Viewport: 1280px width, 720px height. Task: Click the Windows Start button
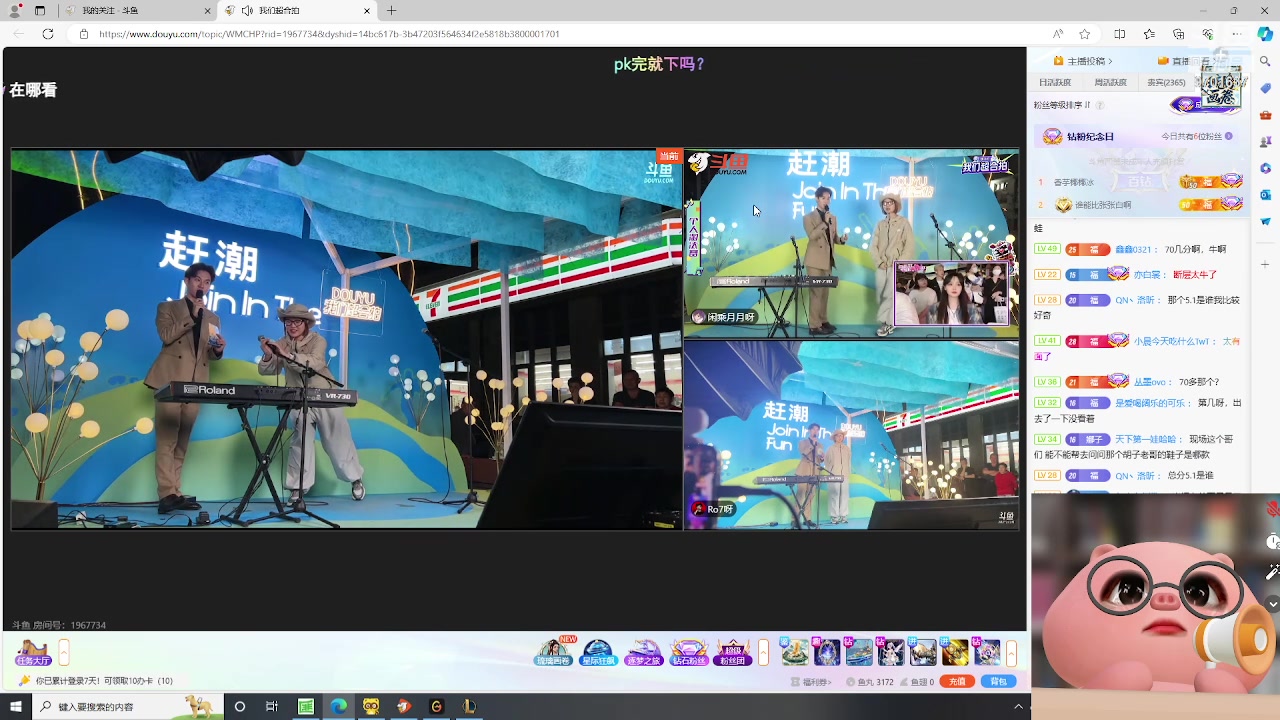point(15,707)
